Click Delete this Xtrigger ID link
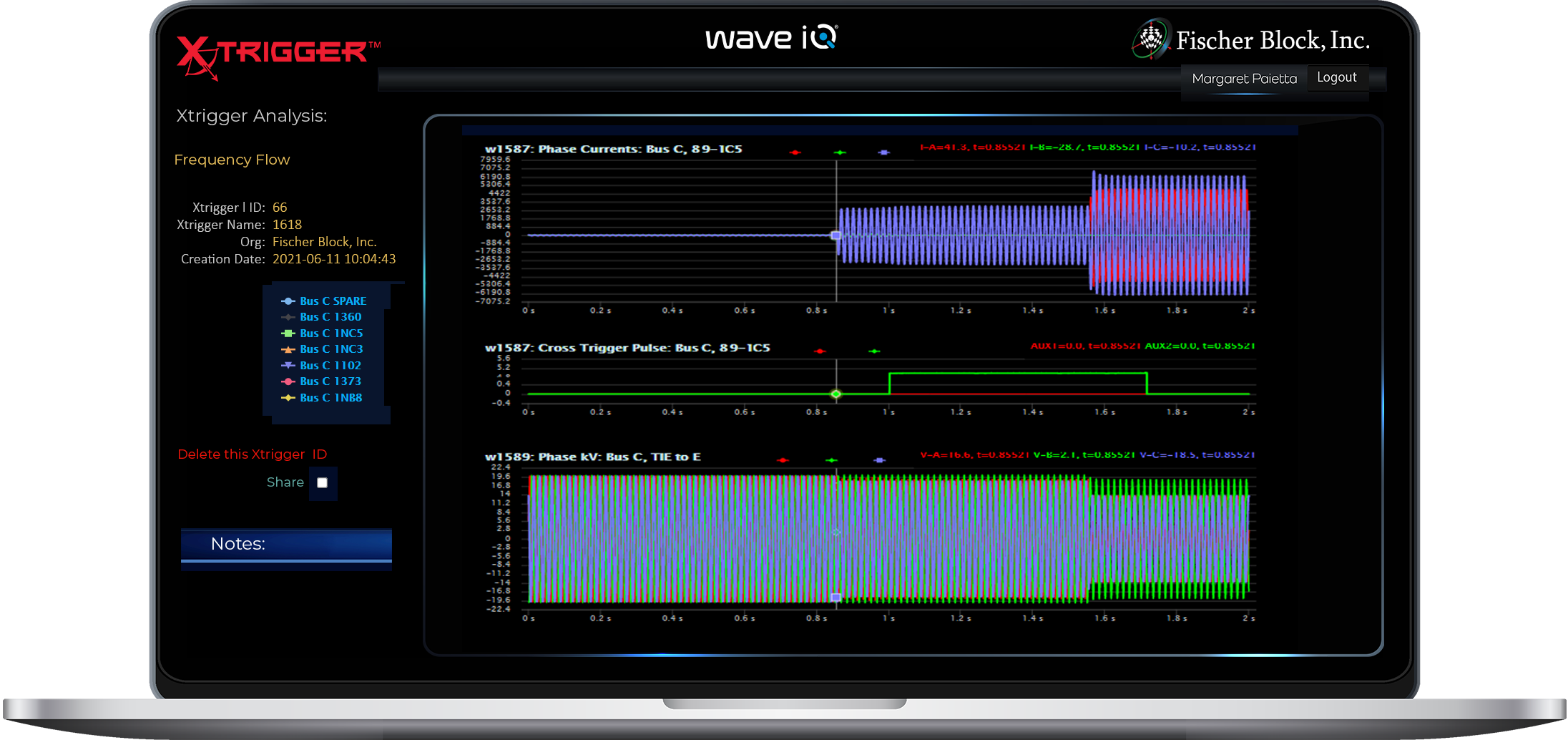The height and width of the screenshot is (740, 1568). click(x=252, y=454)
